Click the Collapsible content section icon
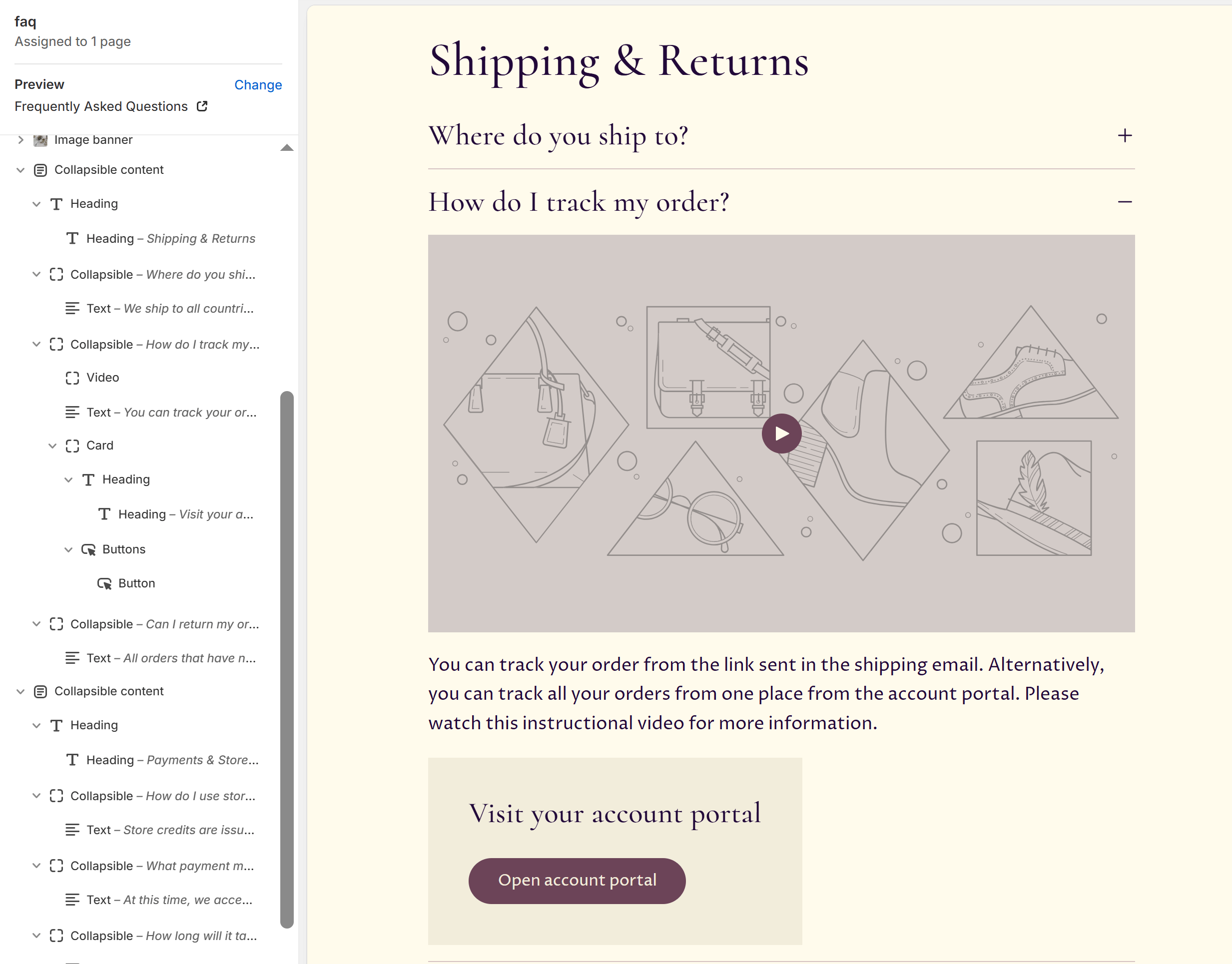Viewport: 1232px width, 964px height. point(39,169)
